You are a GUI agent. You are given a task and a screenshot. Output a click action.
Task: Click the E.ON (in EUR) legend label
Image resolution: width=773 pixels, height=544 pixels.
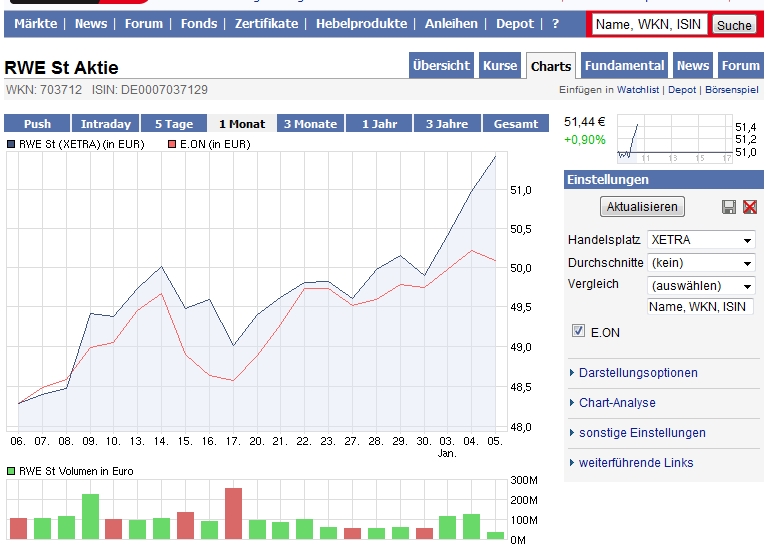pyautogui.click(x=215, y=144)
